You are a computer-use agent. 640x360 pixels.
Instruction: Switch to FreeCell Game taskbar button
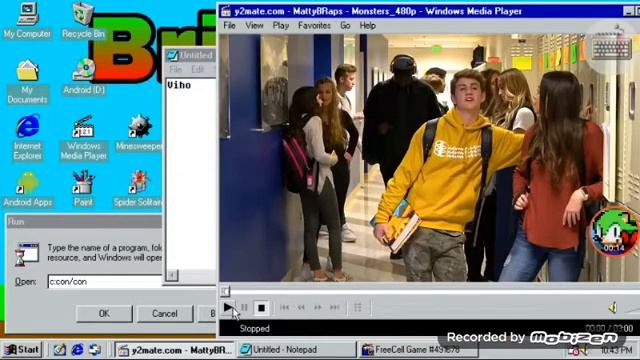coord(418,350)
